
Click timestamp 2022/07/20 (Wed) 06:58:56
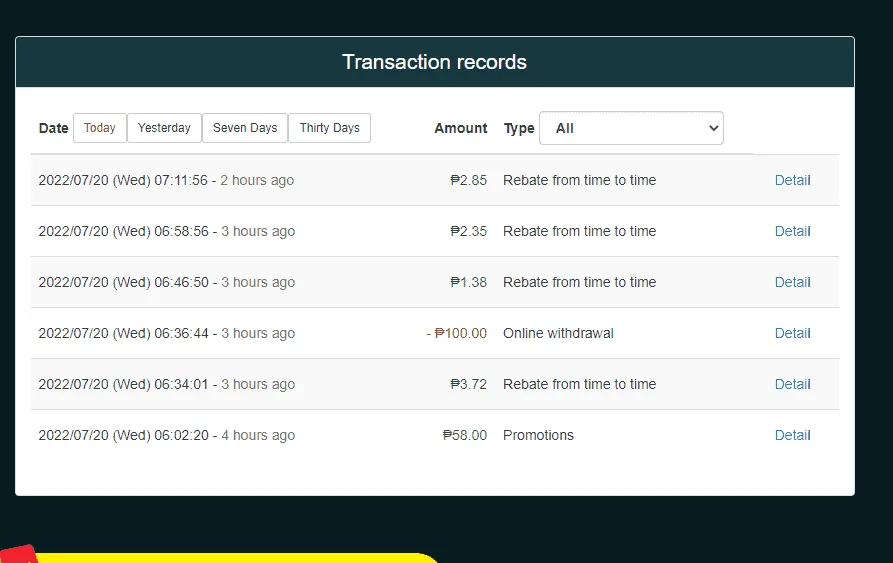click(124, 231)
